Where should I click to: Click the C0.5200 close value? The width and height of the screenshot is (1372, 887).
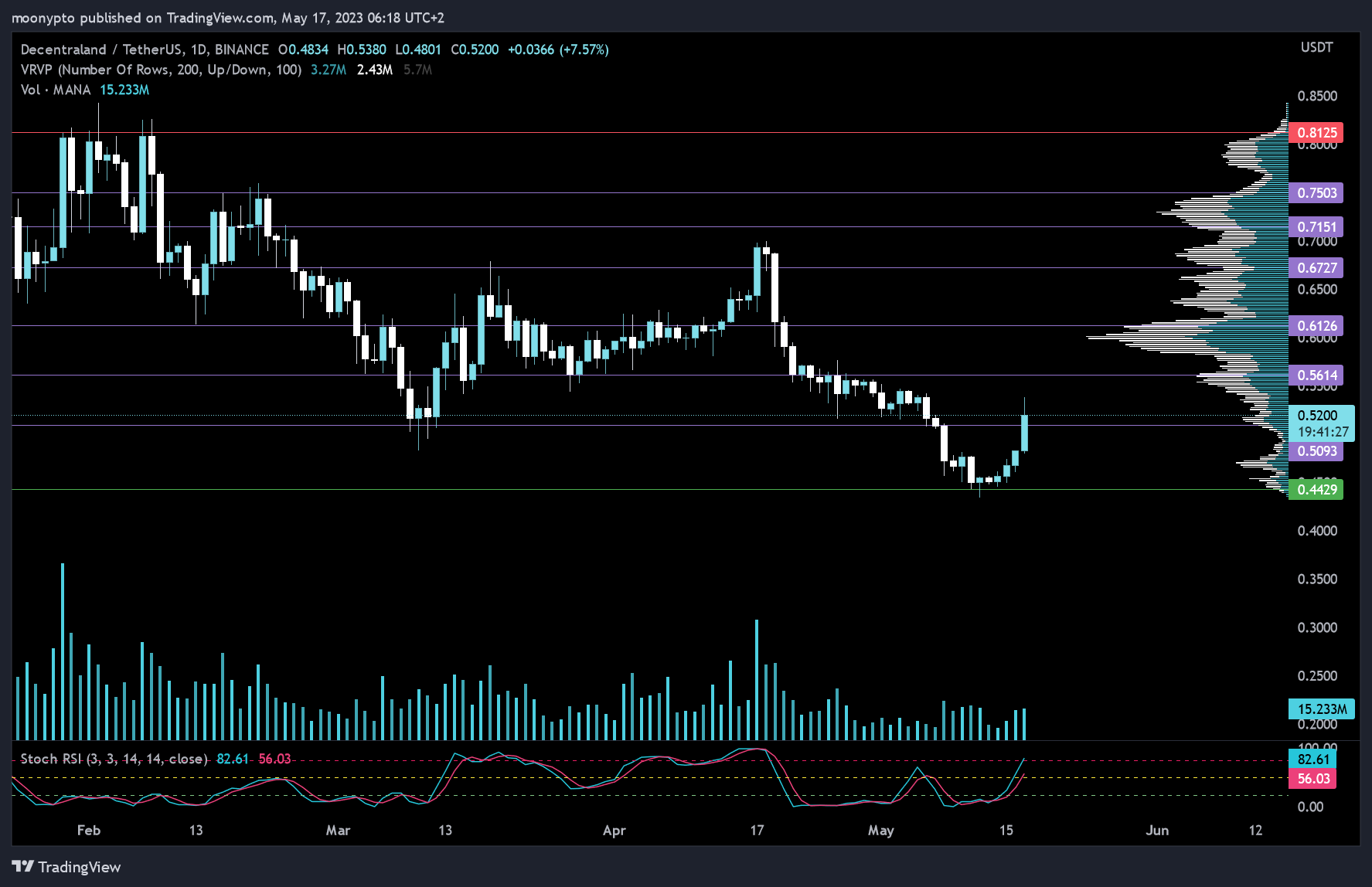pos(475,49)
